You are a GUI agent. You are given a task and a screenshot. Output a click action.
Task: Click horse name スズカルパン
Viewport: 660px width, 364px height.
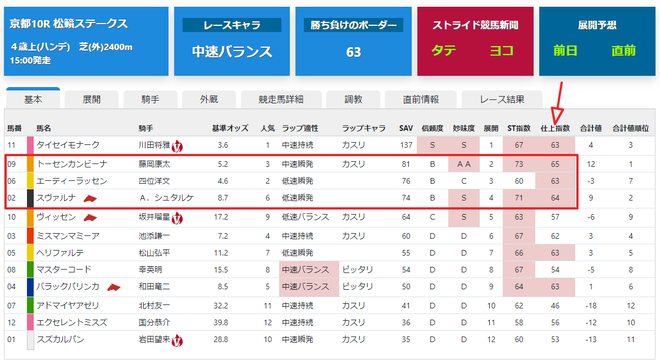tap(60, 340)
